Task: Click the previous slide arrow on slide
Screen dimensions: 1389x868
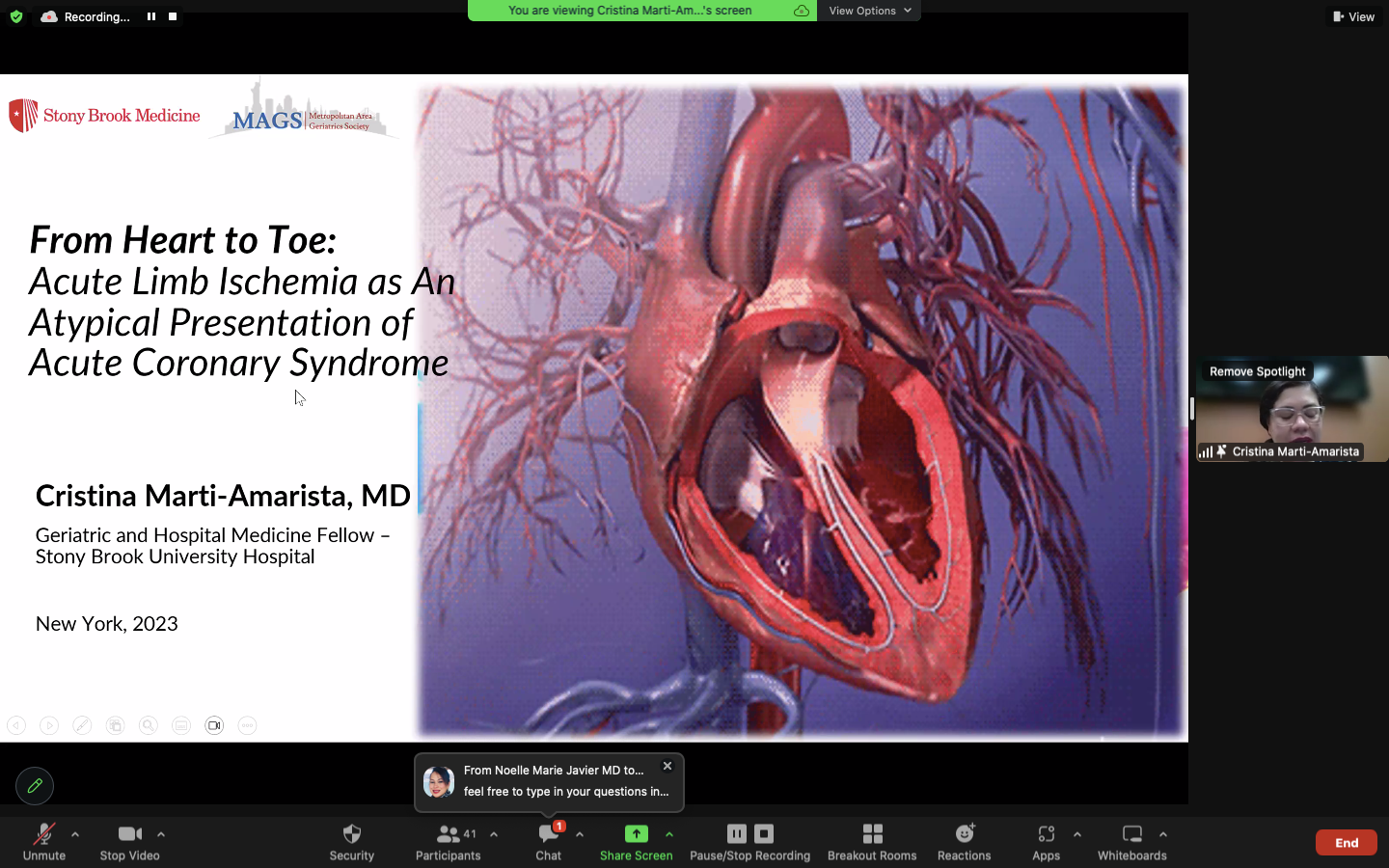Action: click(x=16, y=725)
